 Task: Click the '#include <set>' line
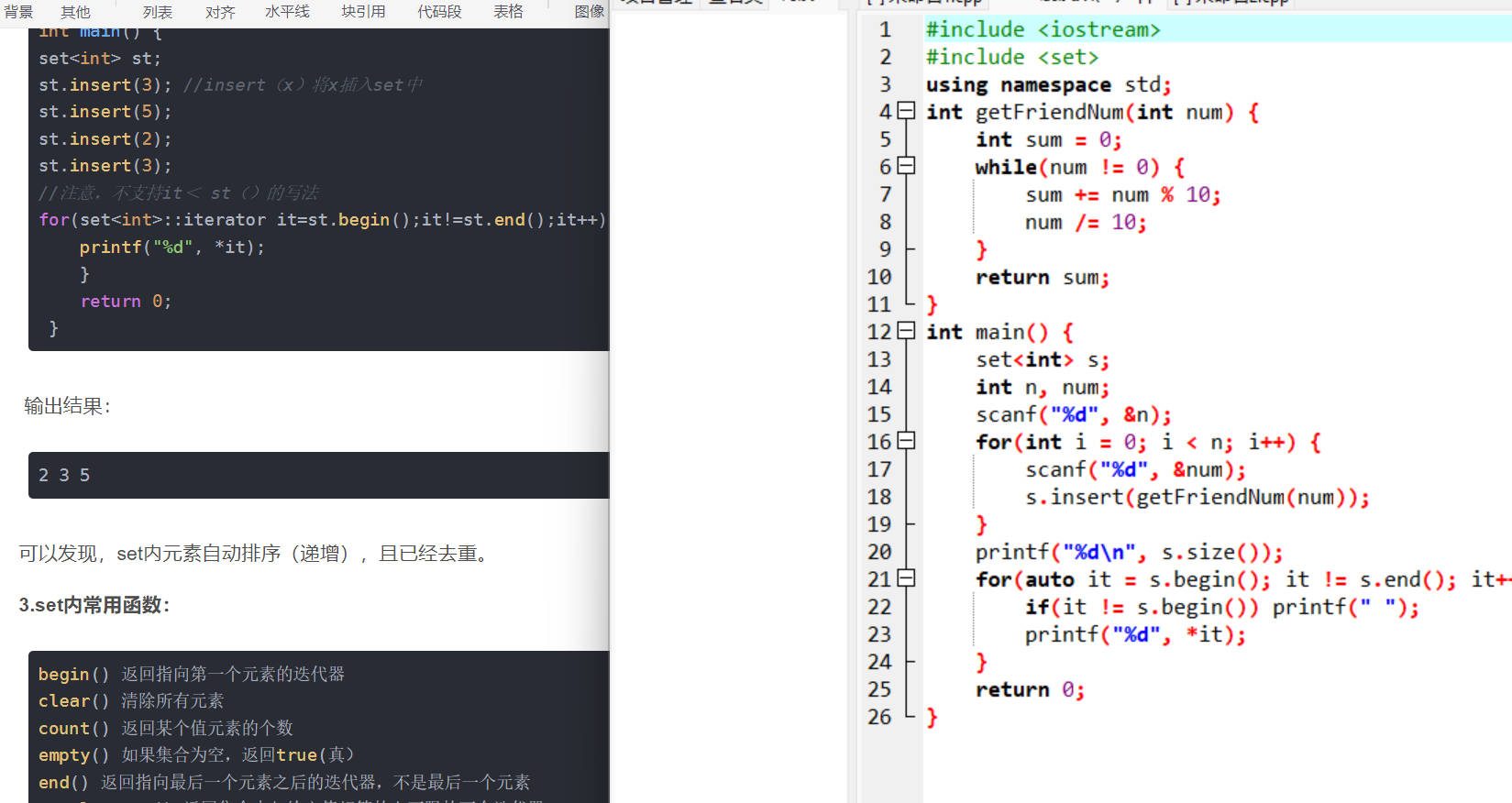1011,57
